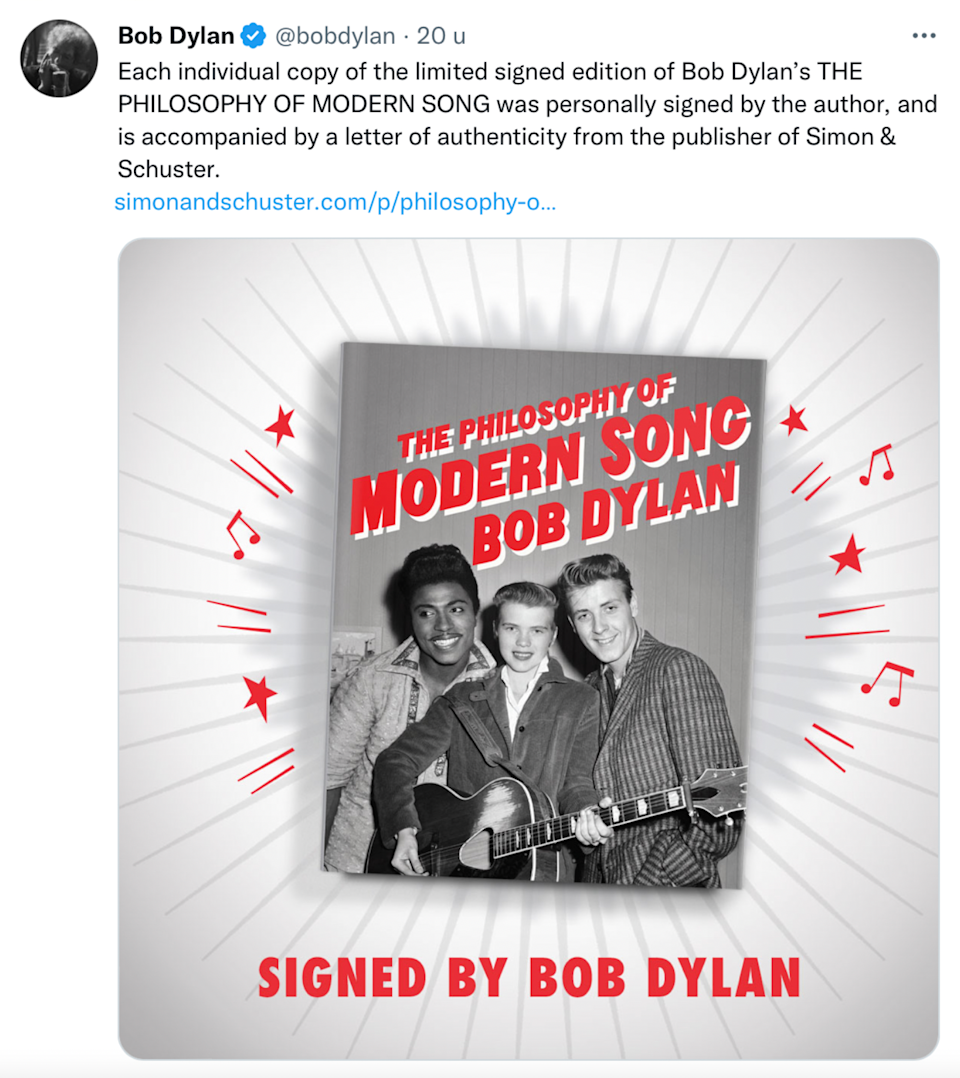Click the small red star at upper right of book
The width and height of the screenshot is (960, 1078).
coord(794,420)
